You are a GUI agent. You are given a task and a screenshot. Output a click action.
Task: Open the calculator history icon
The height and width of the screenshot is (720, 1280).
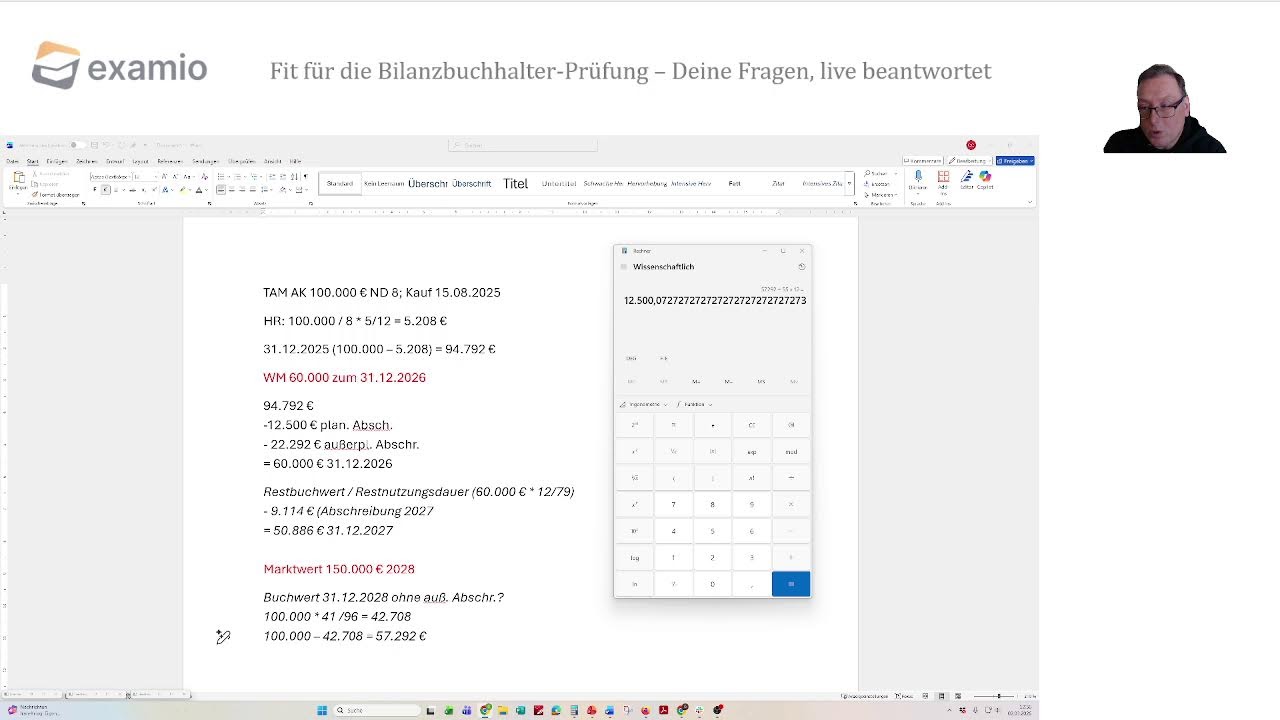point(801,267)
